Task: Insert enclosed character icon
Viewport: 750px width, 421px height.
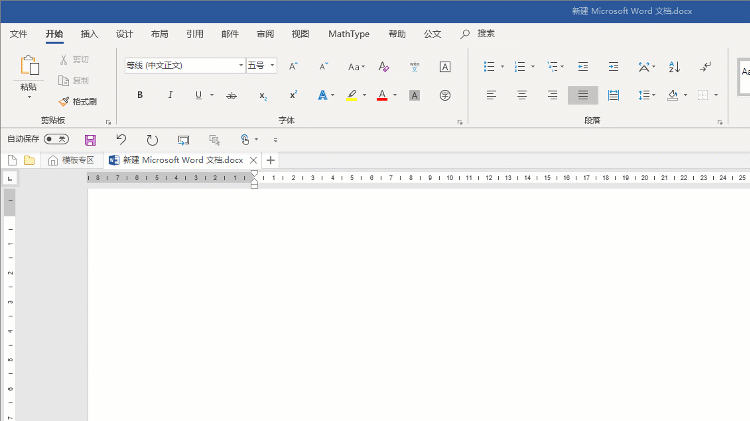Action: tap(445, 95)
